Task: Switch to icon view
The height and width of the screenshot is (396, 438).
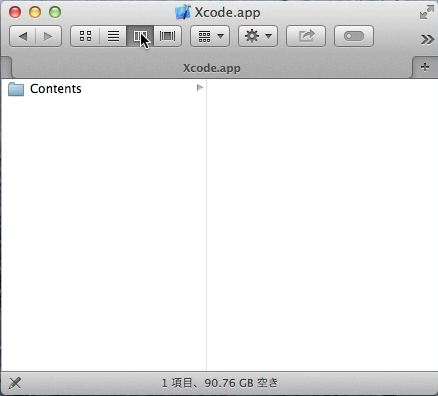Action: tap(85, 36)
